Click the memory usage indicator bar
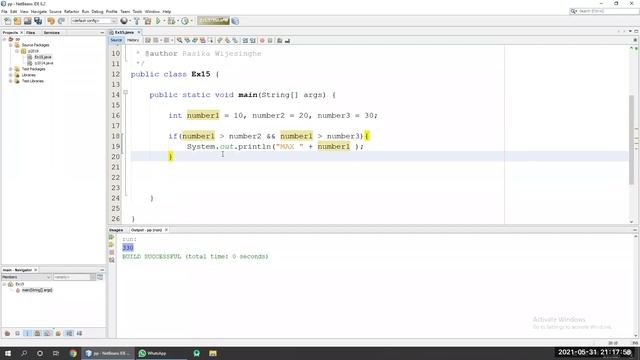Viewport: 640px width, 360px height. 213,21
